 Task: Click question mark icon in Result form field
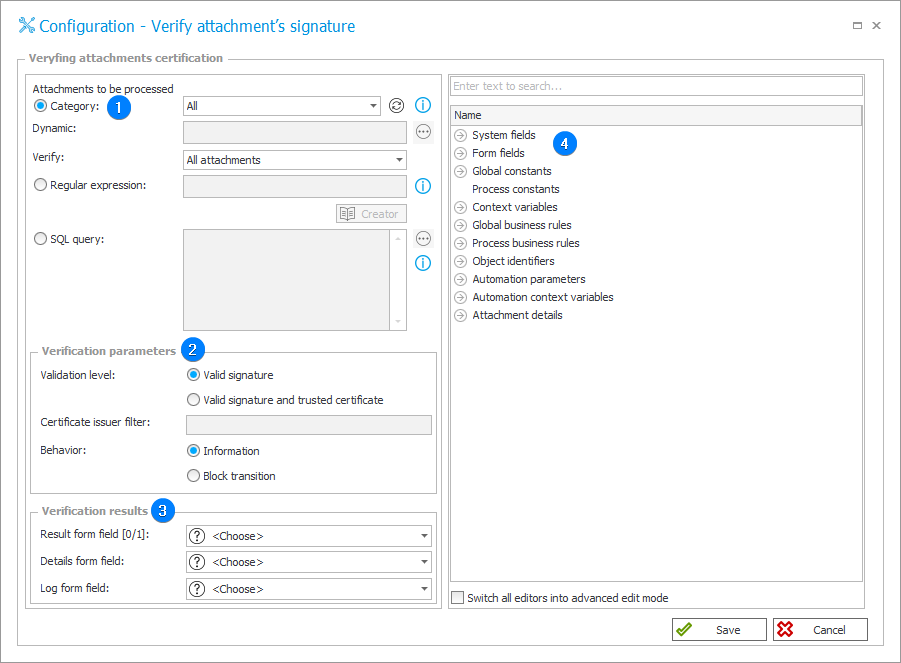coord(197,536)
